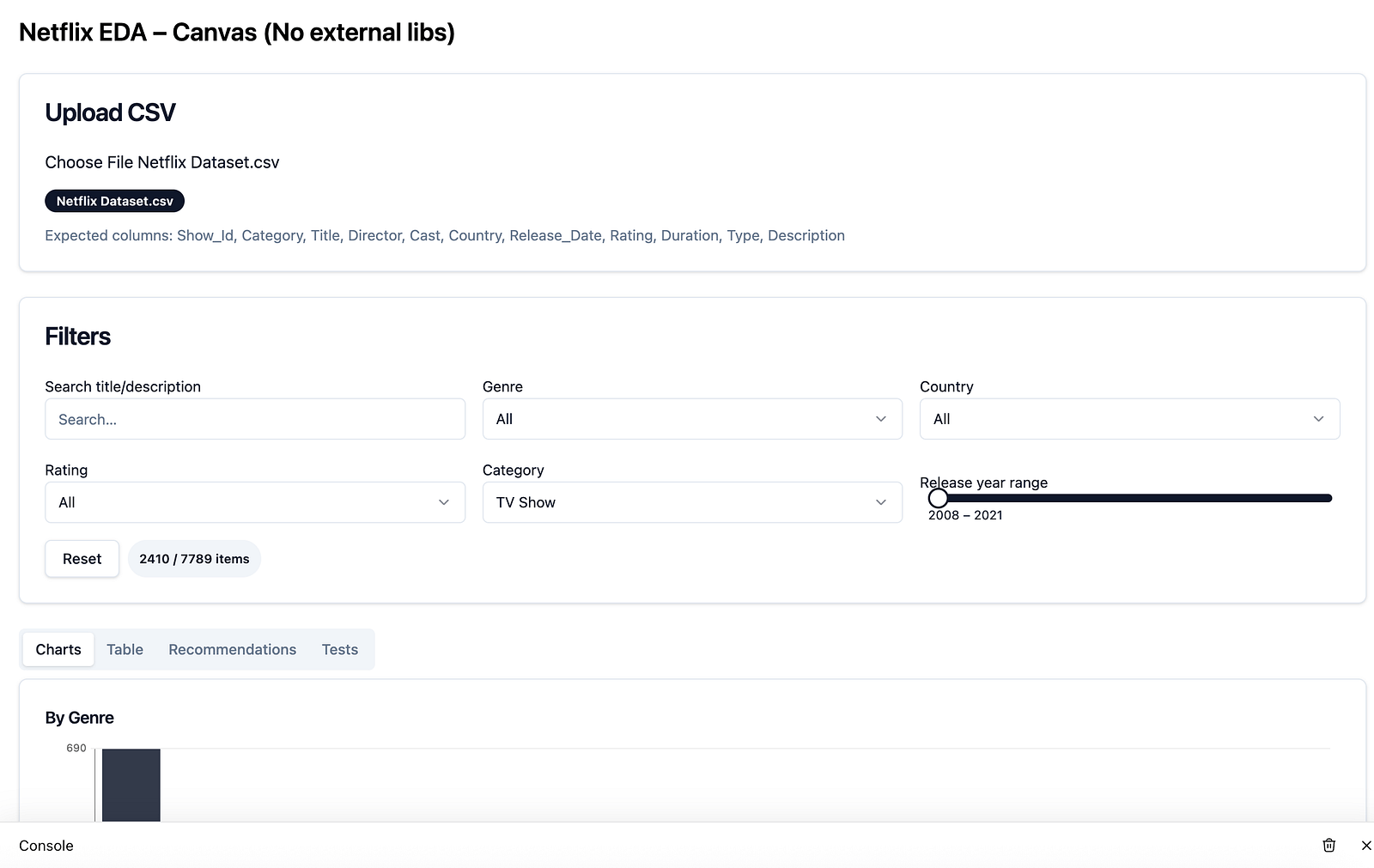Switch to the Recommendations tab
The width and height of the screenshot is (1374, 868).
pyautogui.click(x=232, y=649)
